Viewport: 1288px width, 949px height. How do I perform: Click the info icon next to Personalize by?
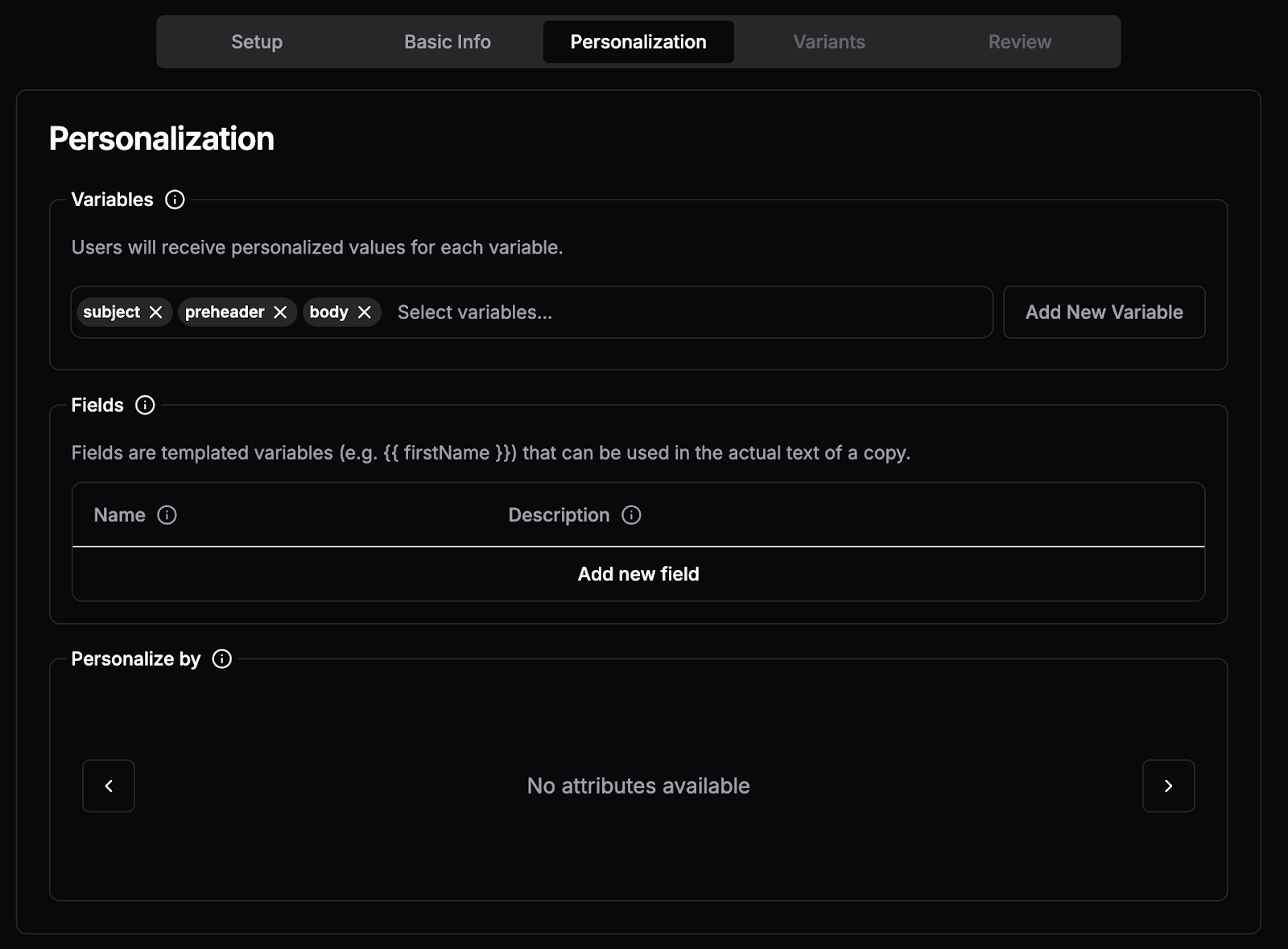click(x=221, y=659)
